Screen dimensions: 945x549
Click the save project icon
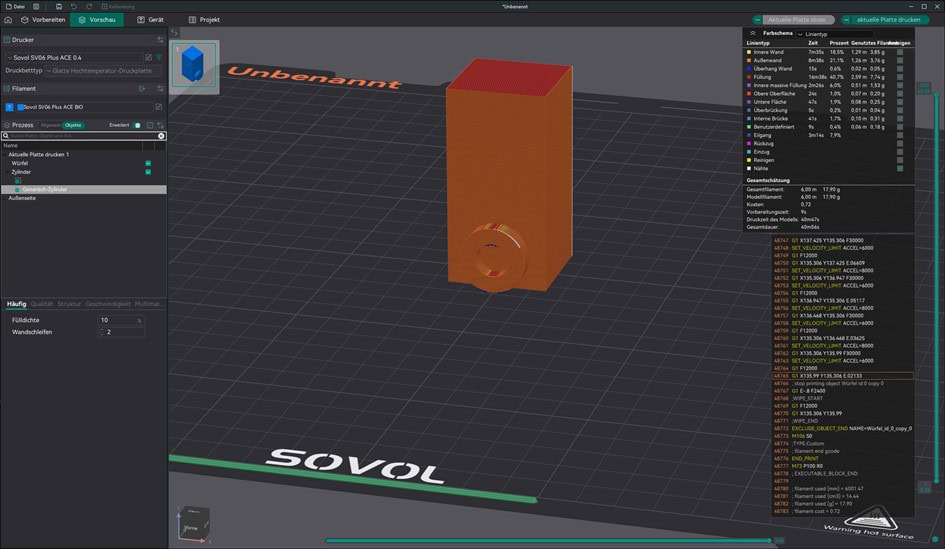tap(59, 6)
